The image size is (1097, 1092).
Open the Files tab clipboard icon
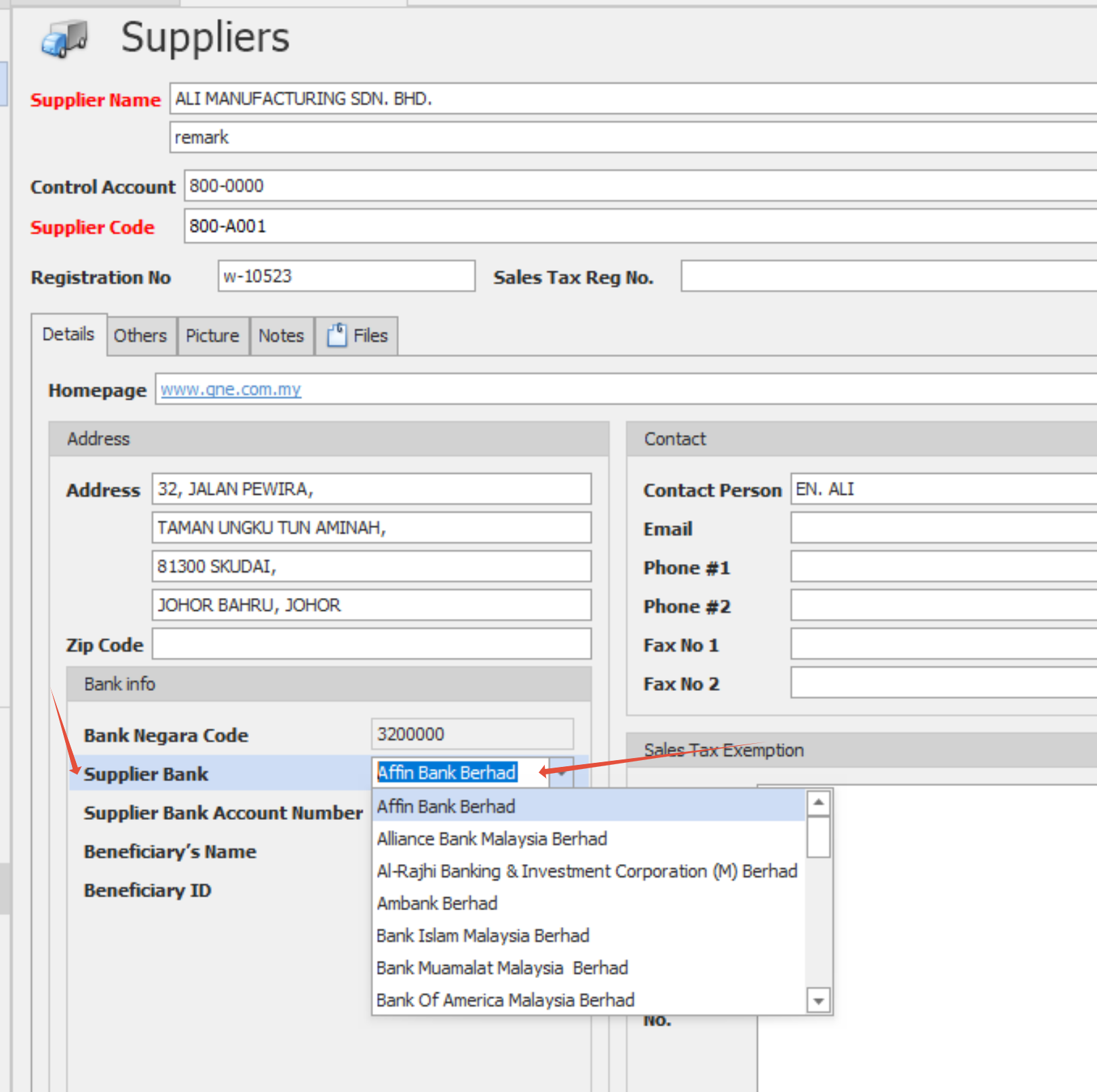337,335
